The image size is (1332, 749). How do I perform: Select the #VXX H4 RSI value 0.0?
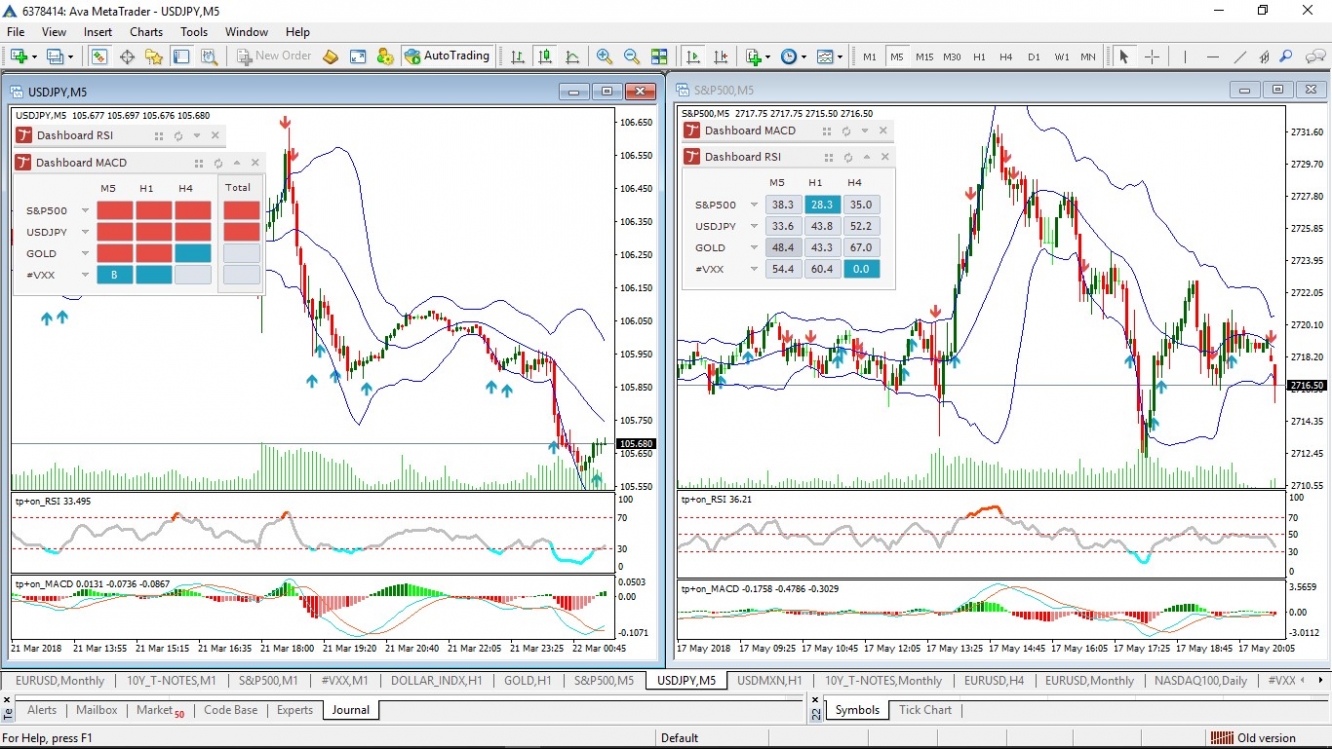pyautogui.click(x=862, y=269)
